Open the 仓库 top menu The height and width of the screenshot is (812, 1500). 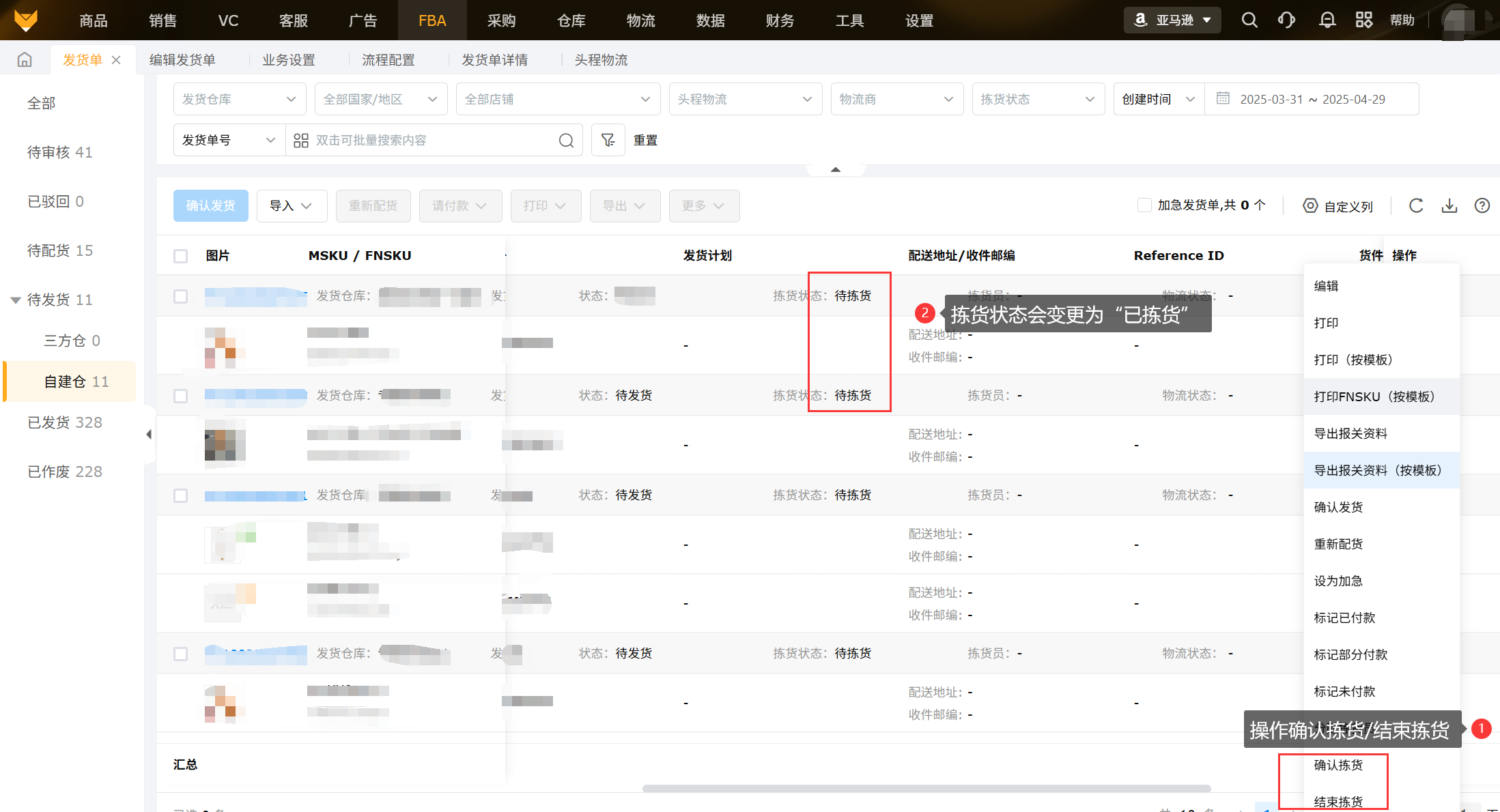click(x=571, y=20)
